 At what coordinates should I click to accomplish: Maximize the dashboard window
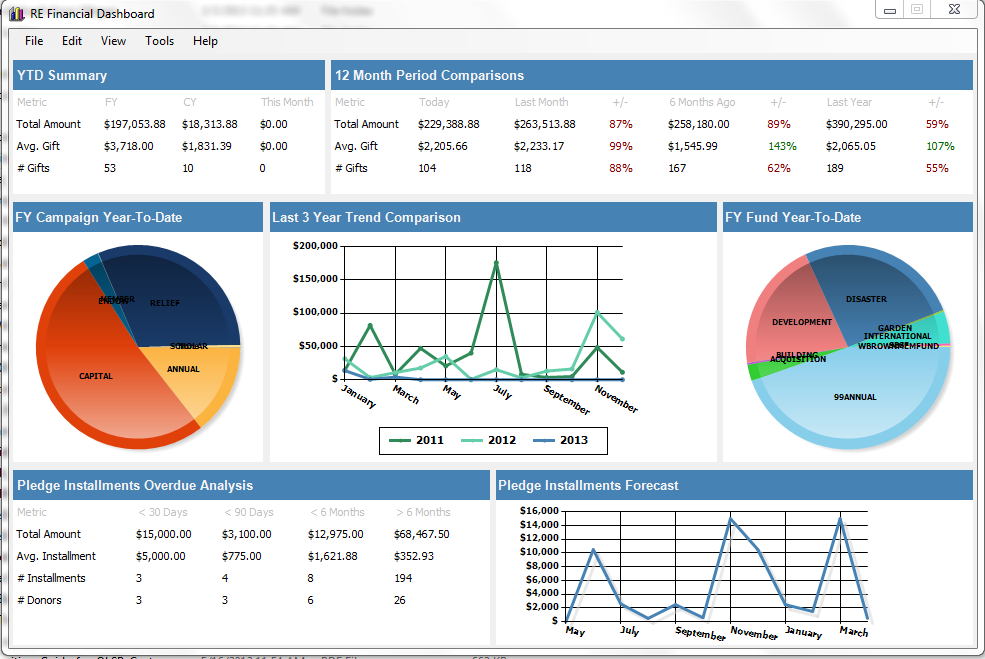coord(917,9)
